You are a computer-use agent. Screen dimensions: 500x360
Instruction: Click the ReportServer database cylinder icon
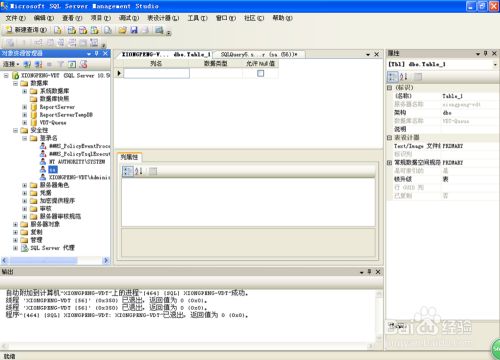pos(34,107)
